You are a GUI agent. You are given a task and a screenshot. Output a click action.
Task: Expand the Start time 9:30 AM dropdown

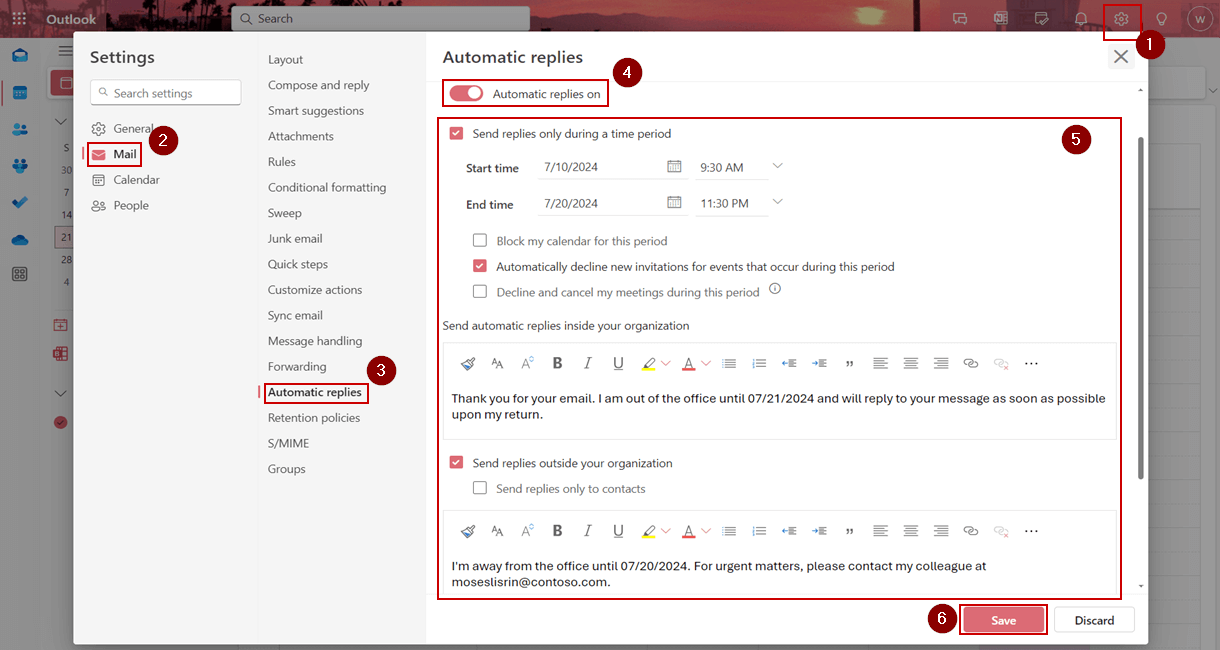pyautogui.click(x=777, y=166)
